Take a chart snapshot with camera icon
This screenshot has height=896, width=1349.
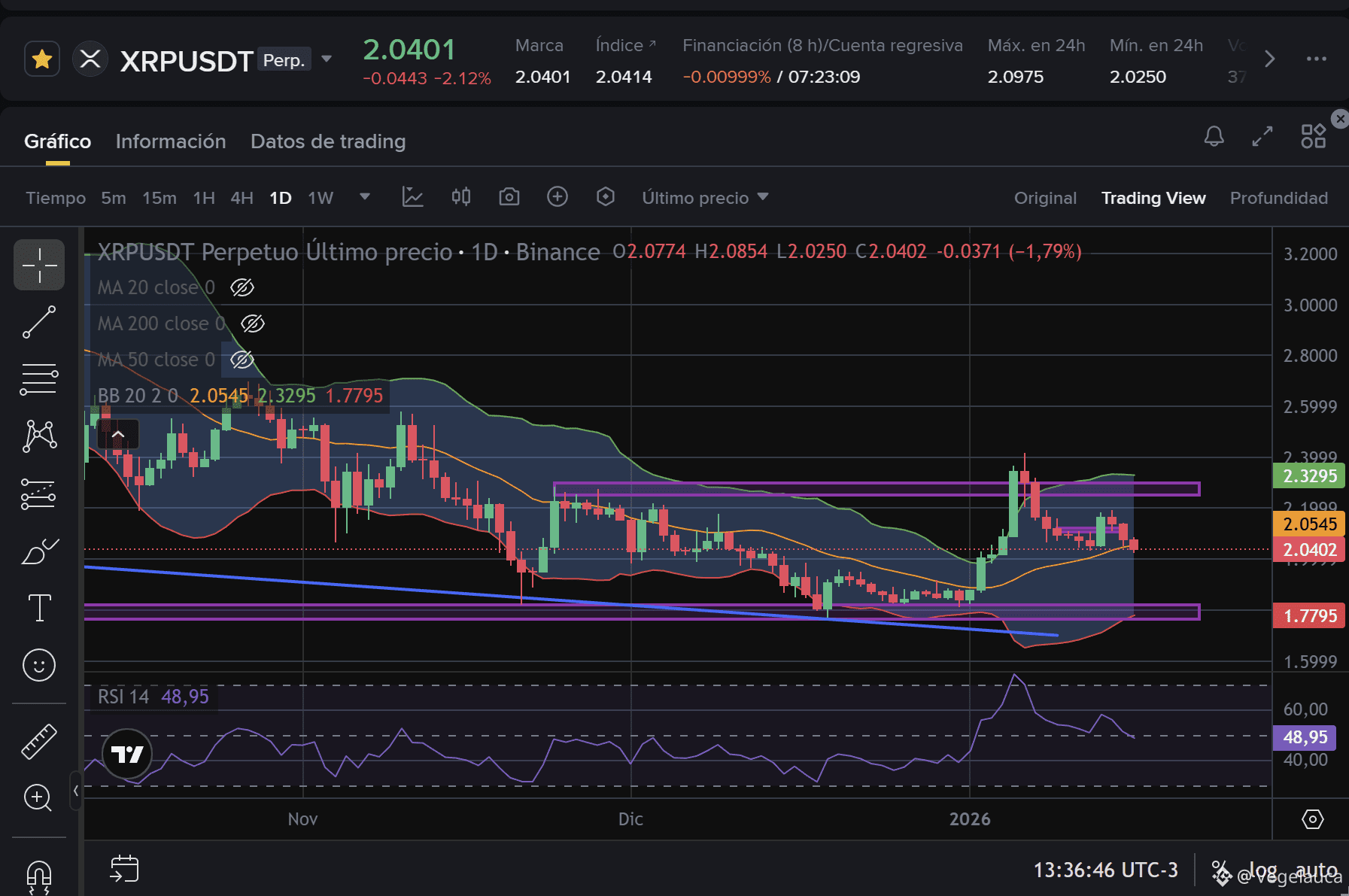(509, 197)
